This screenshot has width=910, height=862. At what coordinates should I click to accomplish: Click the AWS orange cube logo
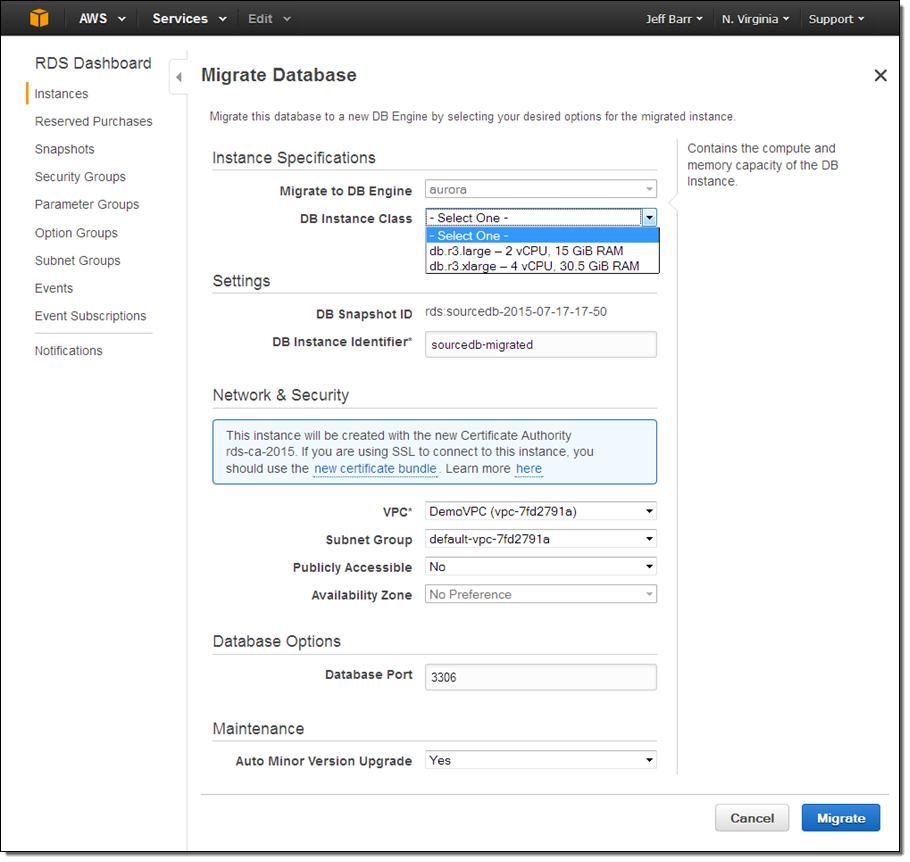[x=39, y=18]
